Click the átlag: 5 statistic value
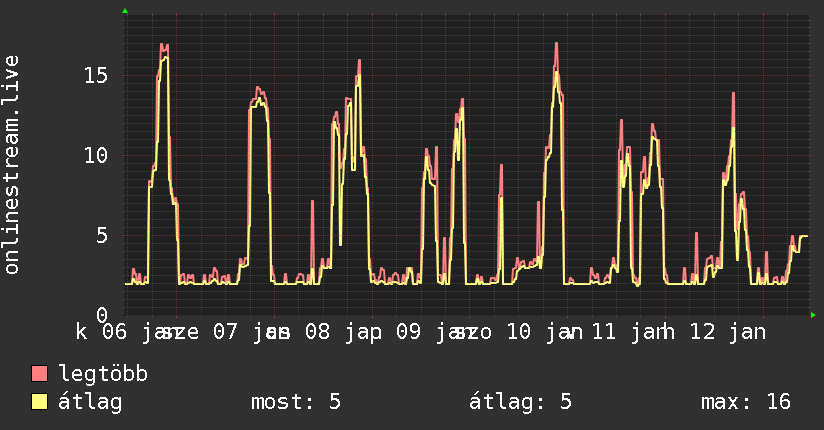This screenshot has width=824, height=430. coord(520,402)
